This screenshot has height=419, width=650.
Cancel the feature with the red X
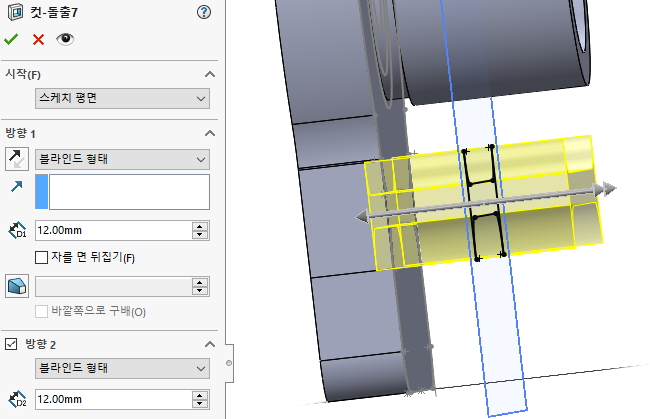pyautogui.click(x=39, y=40)
